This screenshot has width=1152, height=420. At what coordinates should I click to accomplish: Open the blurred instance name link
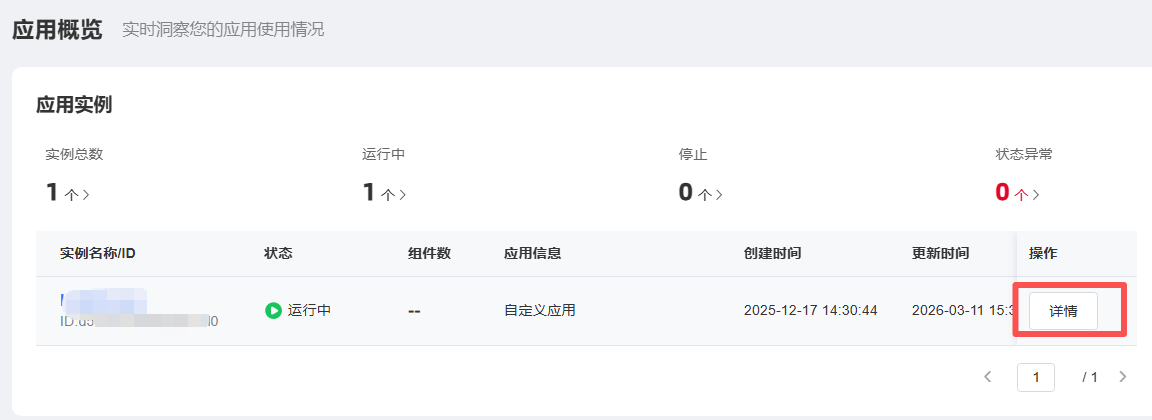coord(103,299)
